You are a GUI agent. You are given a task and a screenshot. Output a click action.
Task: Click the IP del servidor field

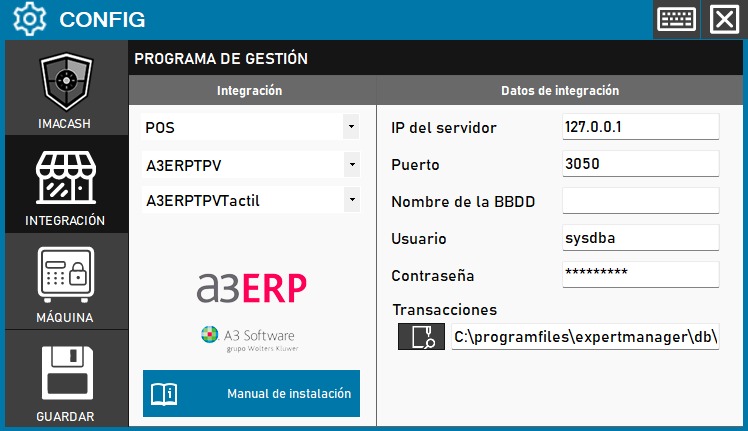640,127
